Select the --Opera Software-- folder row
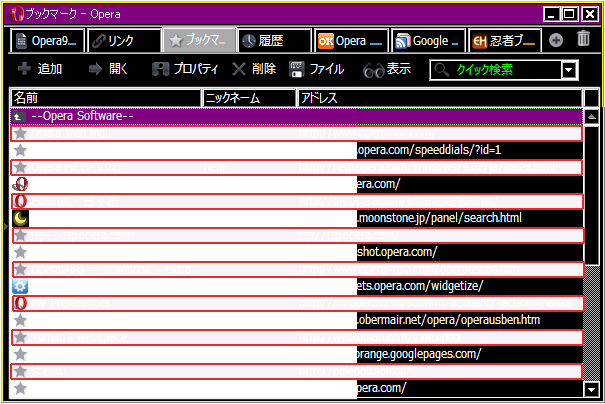The height and width of the screenshot is (404, 605). point(296,116)
